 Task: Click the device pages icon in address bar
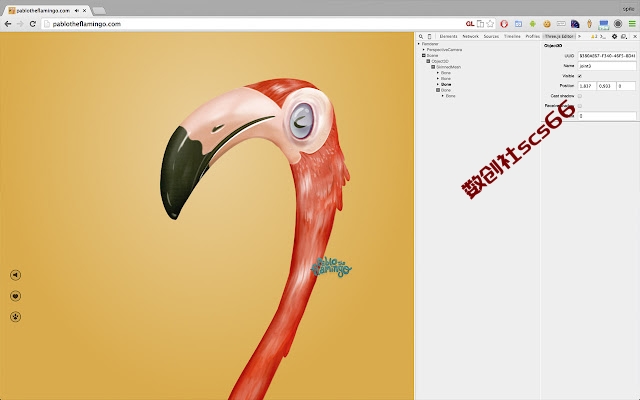pos(480,24)
